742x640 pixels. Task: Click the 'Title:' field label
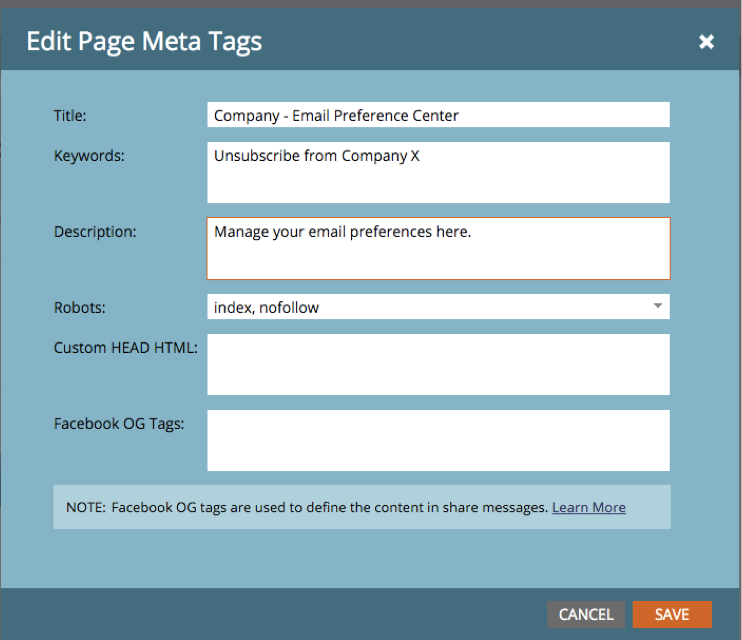coord(70,116)
